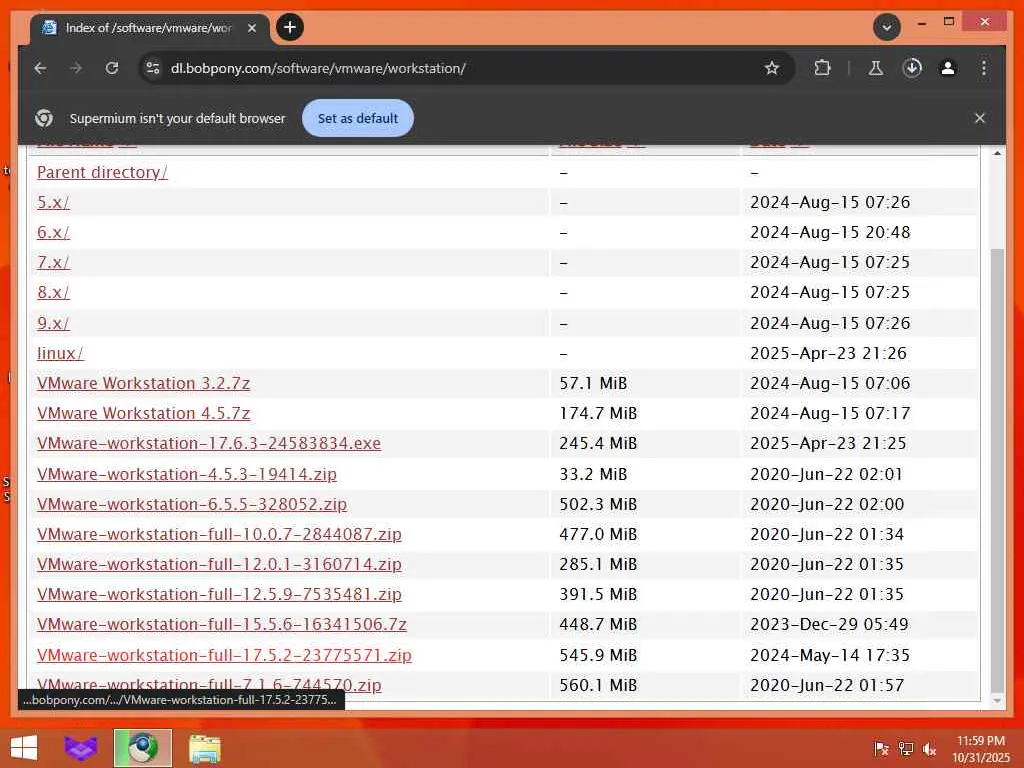Open the 6.x/ folder
1024x768 pixels.
pos(54,232)
